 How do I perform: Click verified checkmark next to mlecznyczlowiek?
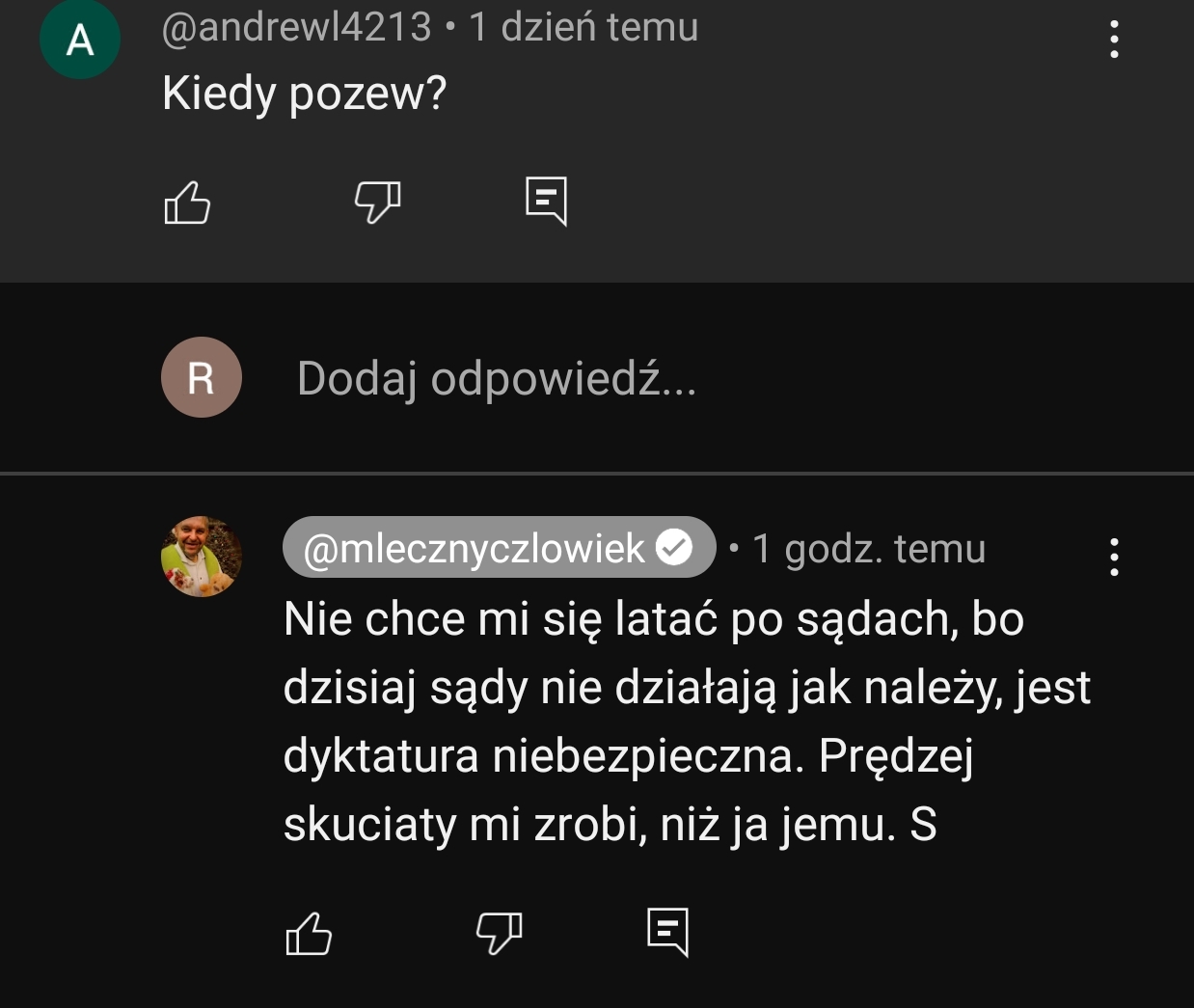pos(674,548)
